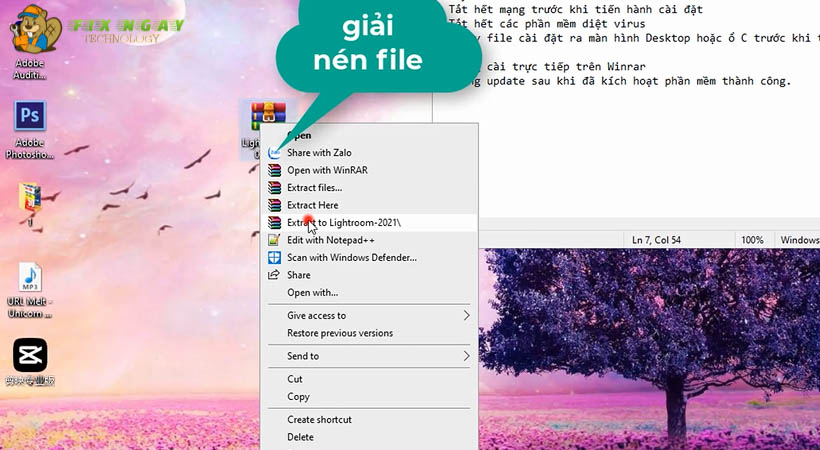Viewport: 820px width, 450px height.
Task: Click the 100% zoom level in status bar
Action: click(752, 240)
